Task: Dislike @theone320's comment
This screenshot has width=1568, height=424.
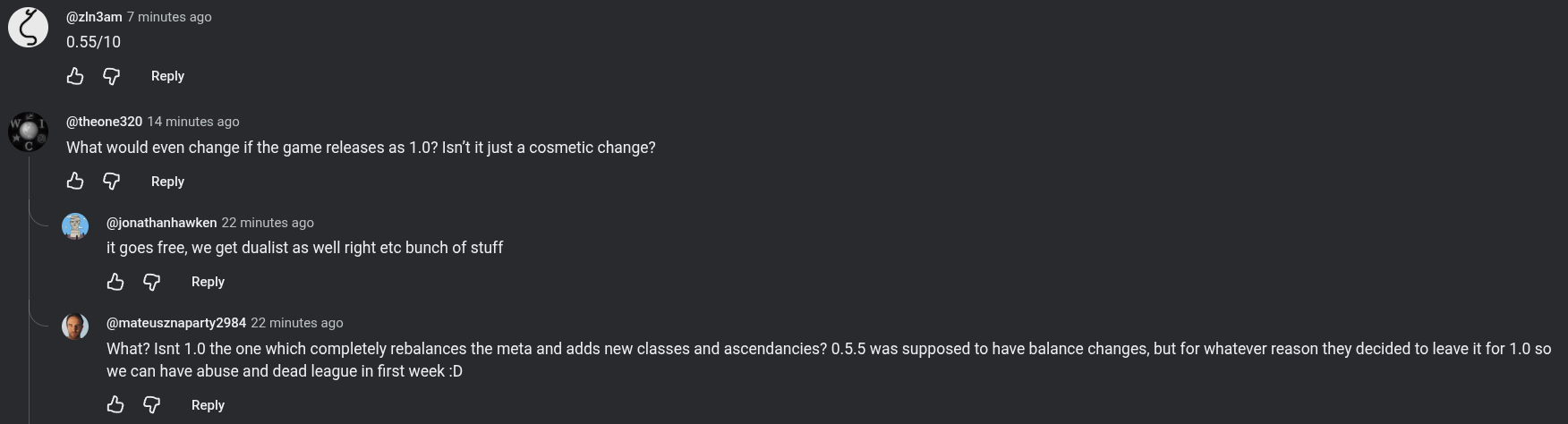Action: point(111,182)
